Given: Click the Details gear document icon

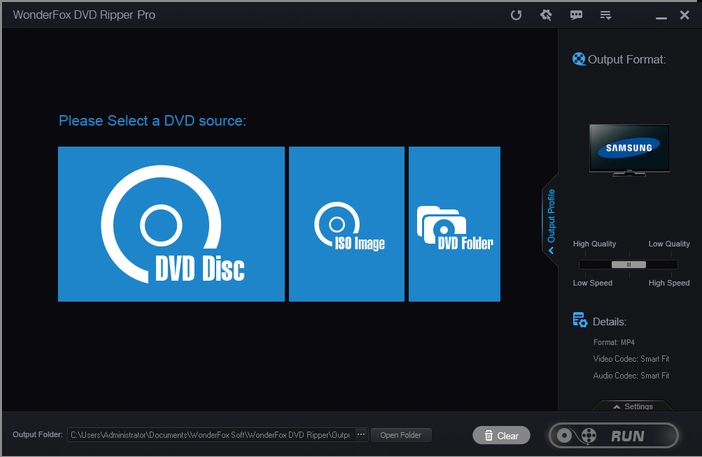Looking at the screenshot, I should (x=580, y=320).
